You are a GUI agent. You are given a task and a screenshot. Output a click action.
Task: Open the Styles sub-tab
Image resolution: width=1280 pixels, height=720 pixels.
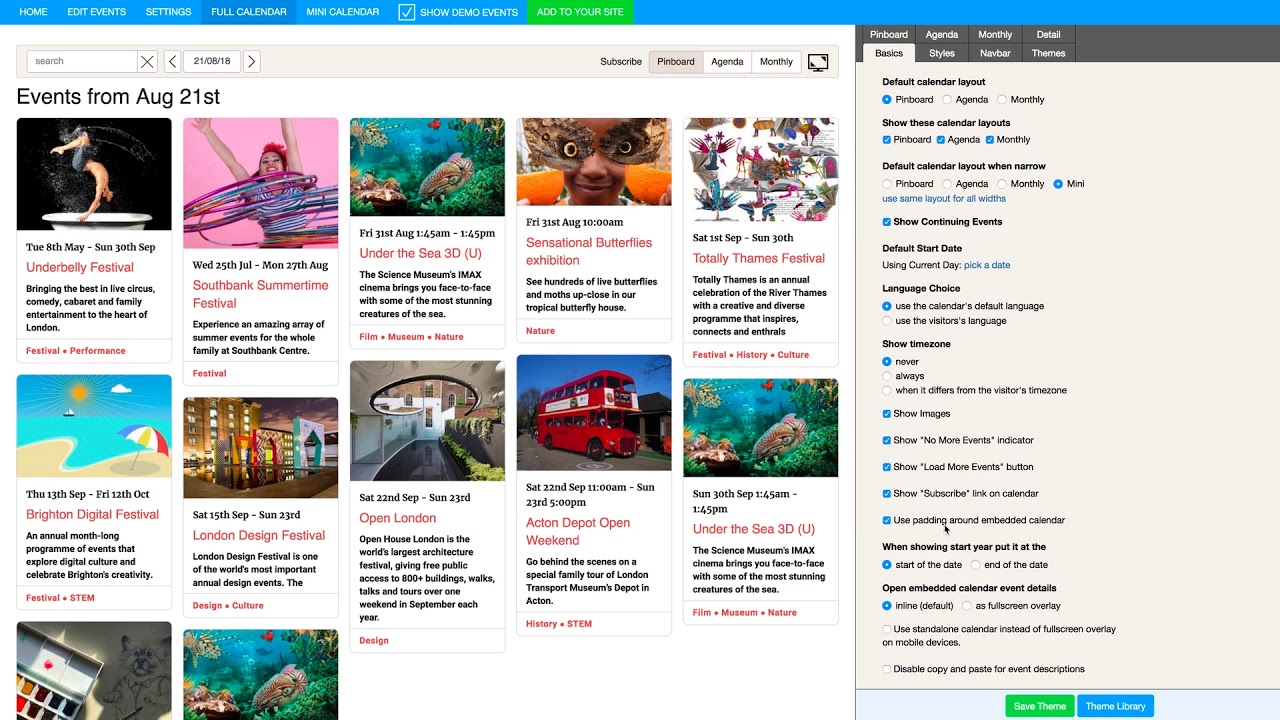pos(942,53)
